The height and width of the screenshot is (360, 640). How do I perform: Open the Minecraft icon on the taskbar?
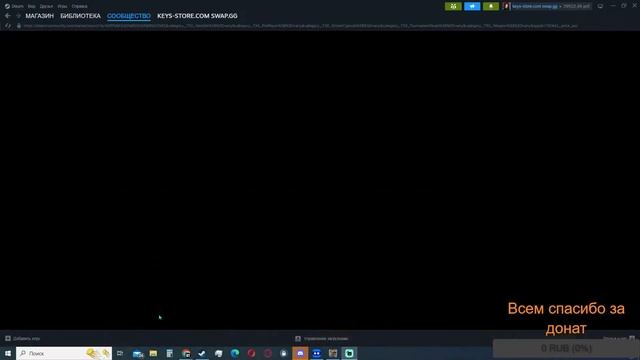click(x=333, y=353)
